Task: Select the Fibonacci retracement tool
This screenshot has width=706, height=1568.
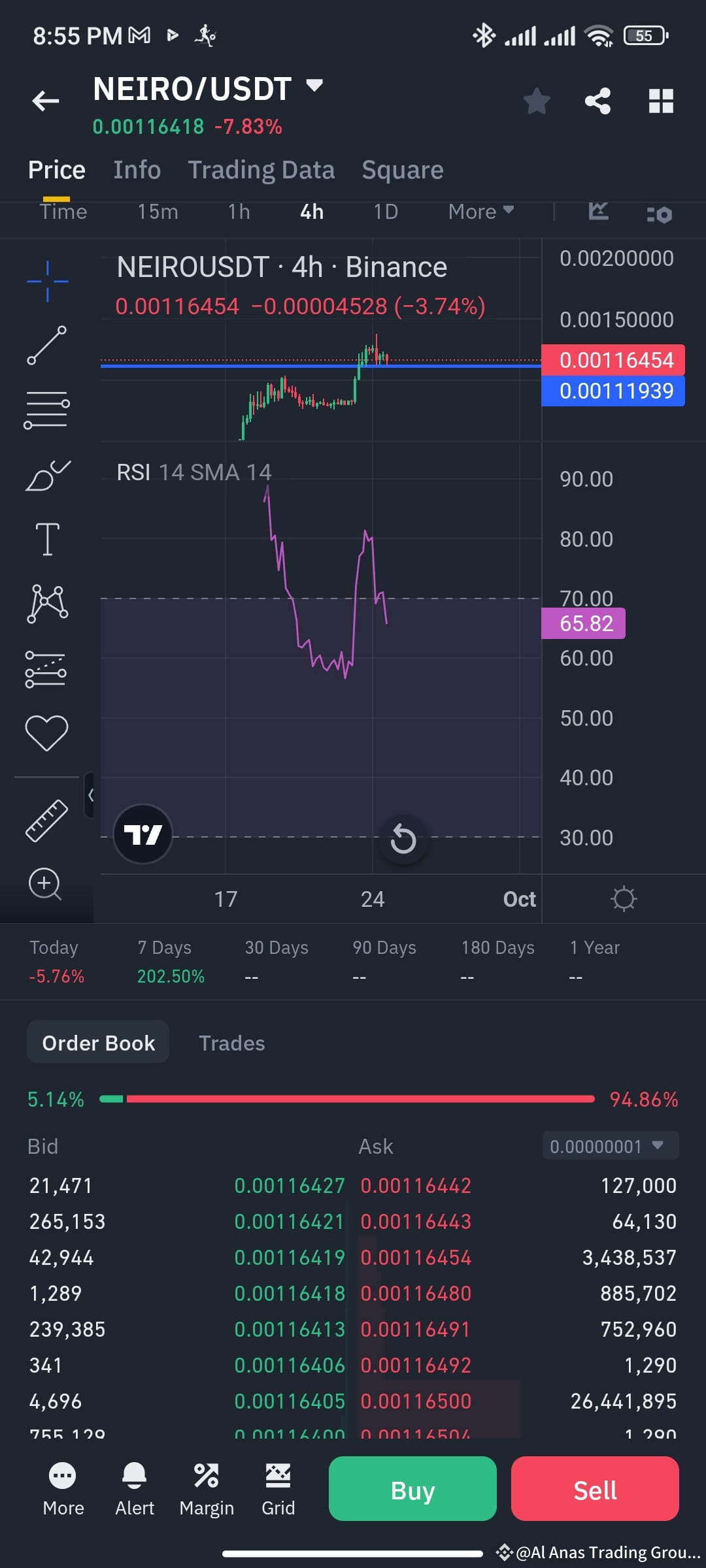Action: (47, 410)
